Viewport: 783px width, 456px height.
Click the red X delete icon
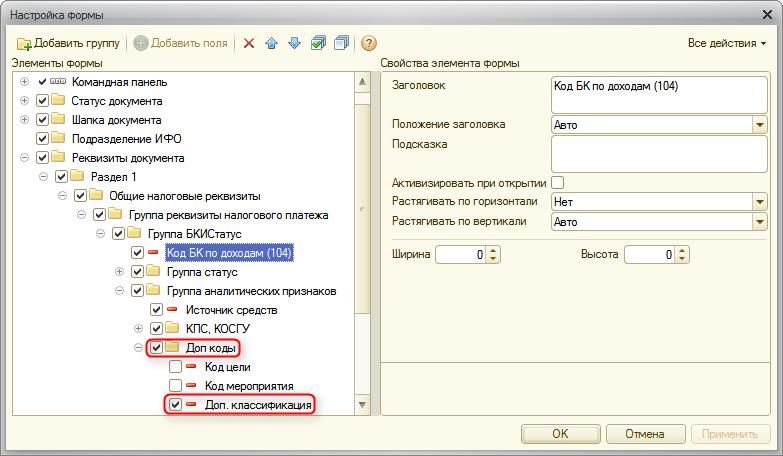[249, 43]
